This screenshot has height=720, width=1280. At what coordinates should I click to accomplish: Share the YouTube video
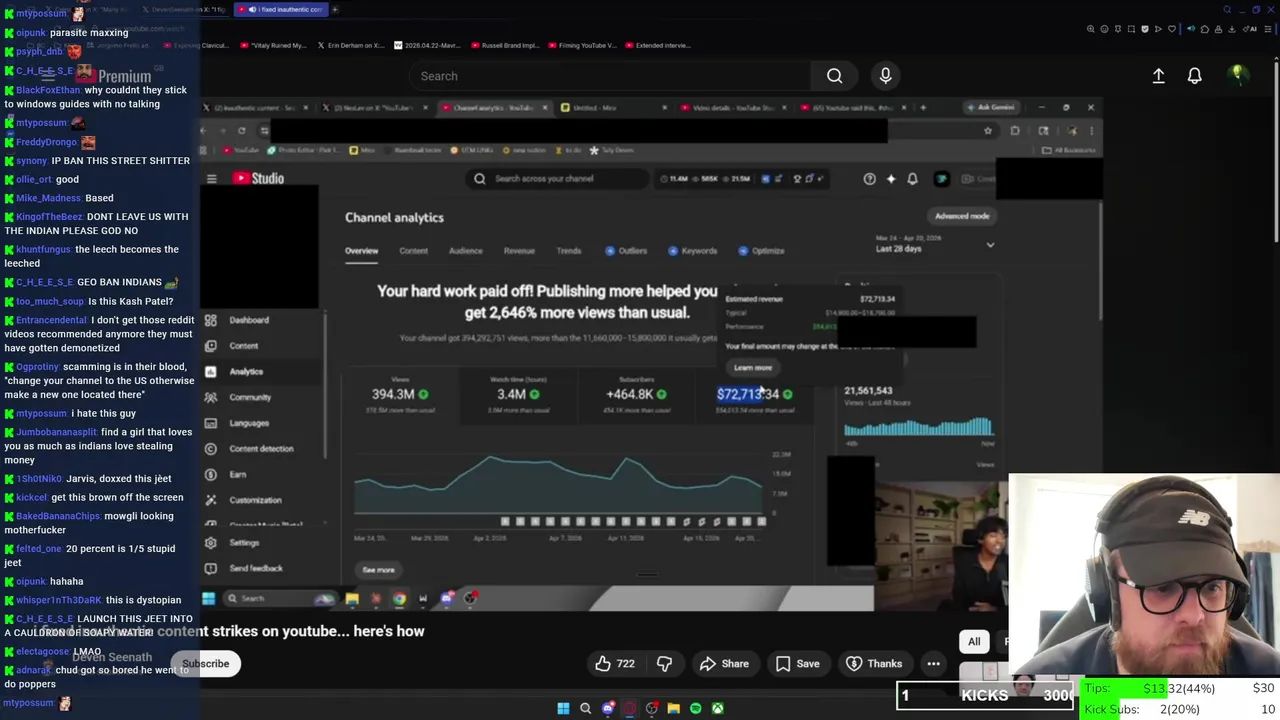pyautogui.click(x=724, y=664)
